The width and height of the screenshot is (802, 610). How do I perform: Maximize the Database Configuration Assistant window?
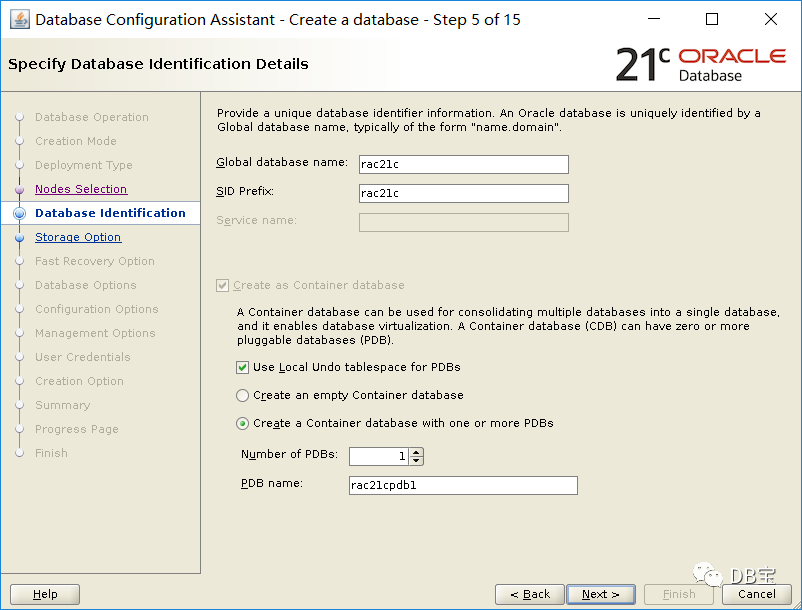tap(711, 19)
